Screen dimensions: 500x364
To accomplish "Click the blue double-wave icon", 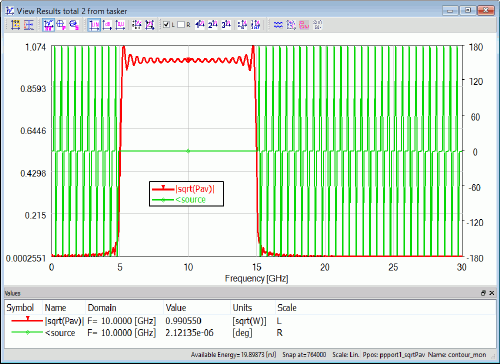I will 278,25.
